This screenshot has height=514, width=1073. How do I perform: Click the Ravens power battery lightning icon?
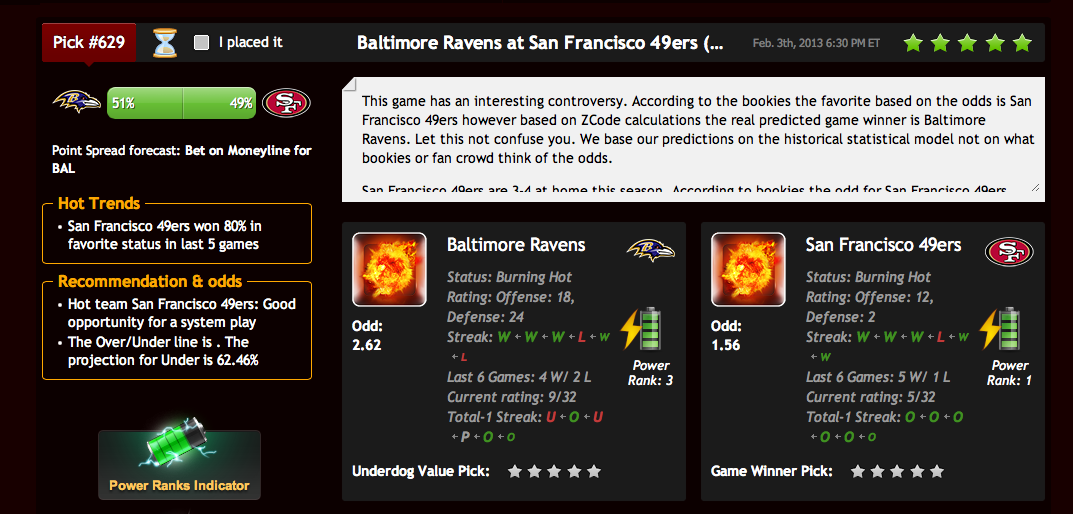pyautogui.click(x=641, y=329)
